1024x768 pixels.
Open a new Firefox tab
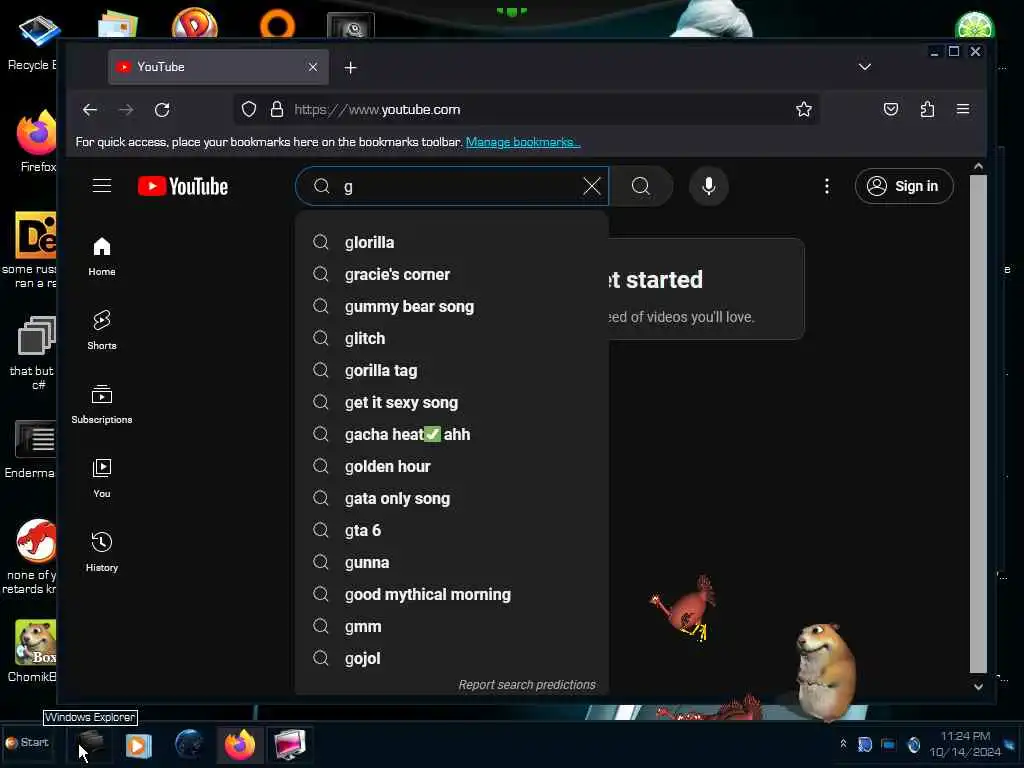point(351,67)
